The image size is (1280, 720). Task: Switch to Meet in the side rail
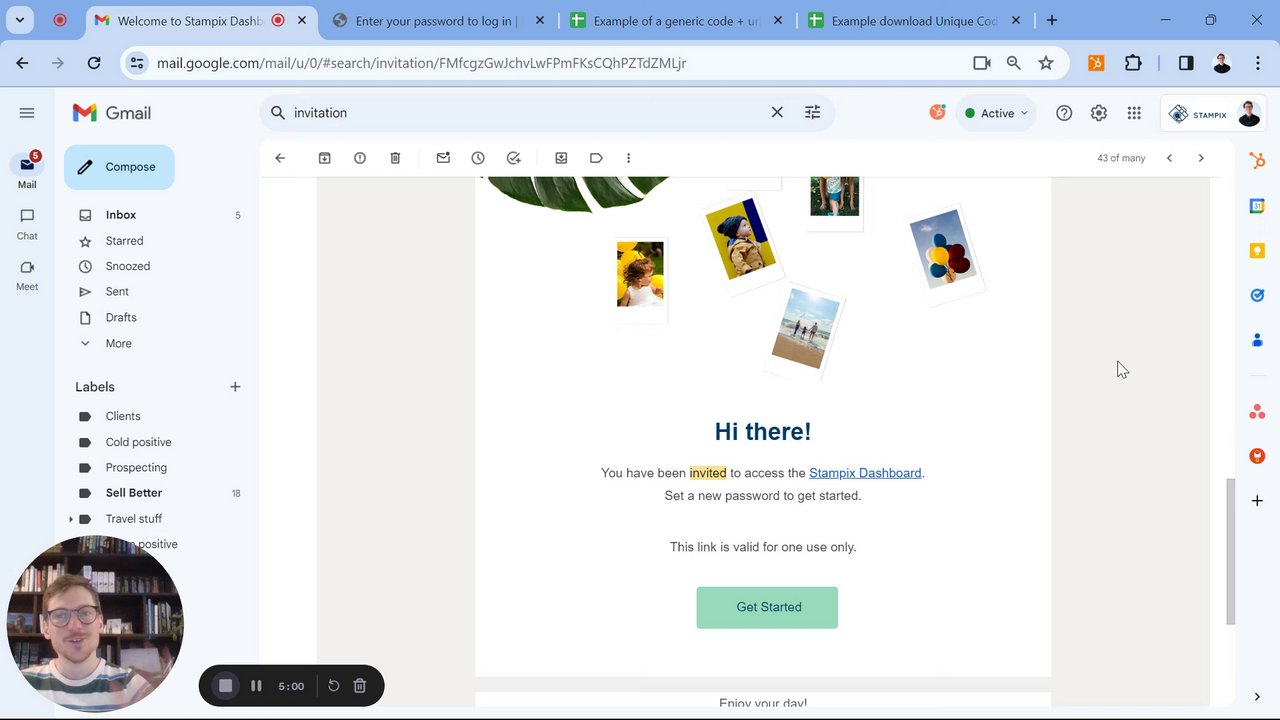point(27,275)
